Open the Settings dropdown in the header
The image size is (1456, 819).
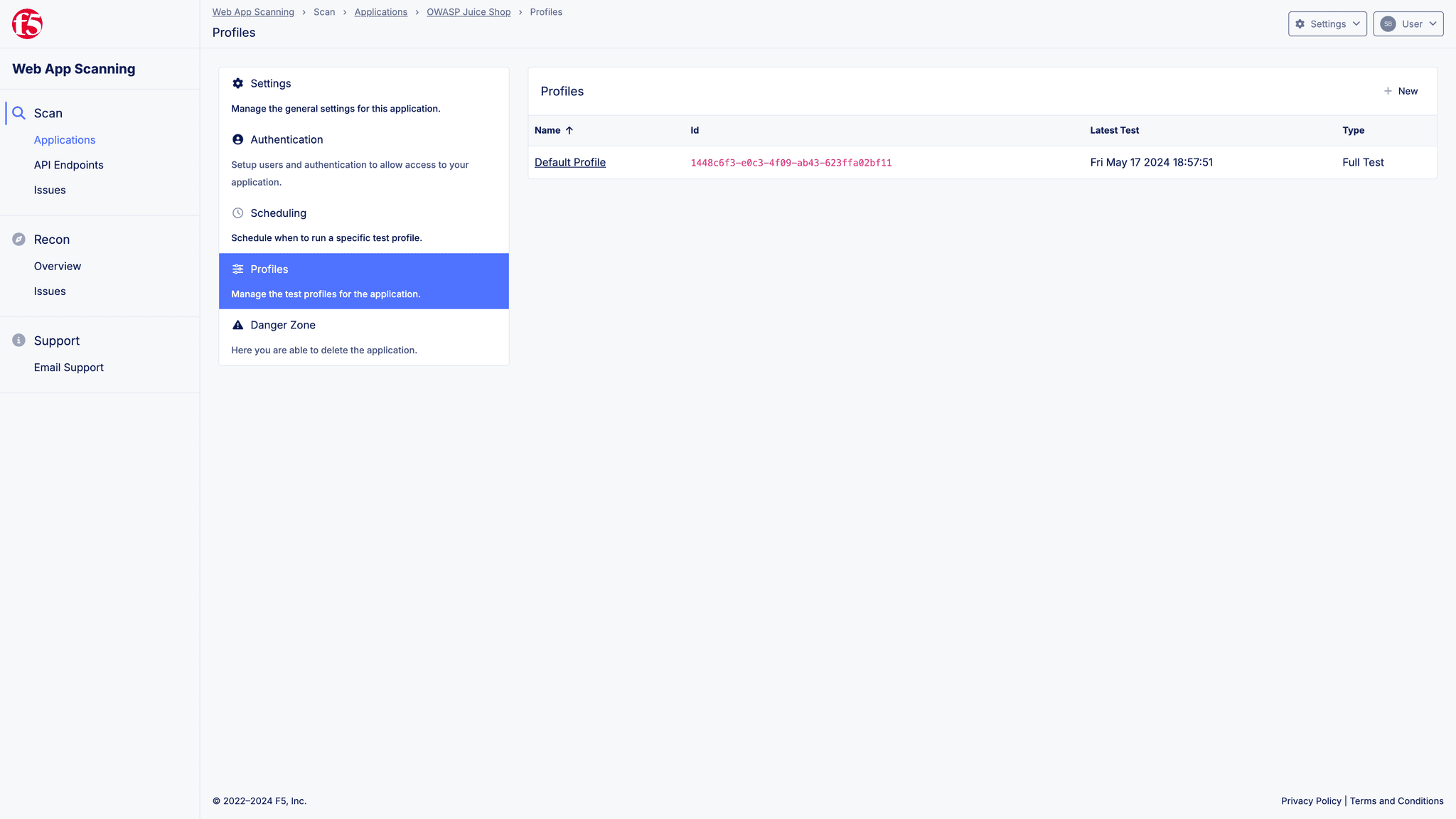click(x=1327, y=23)
